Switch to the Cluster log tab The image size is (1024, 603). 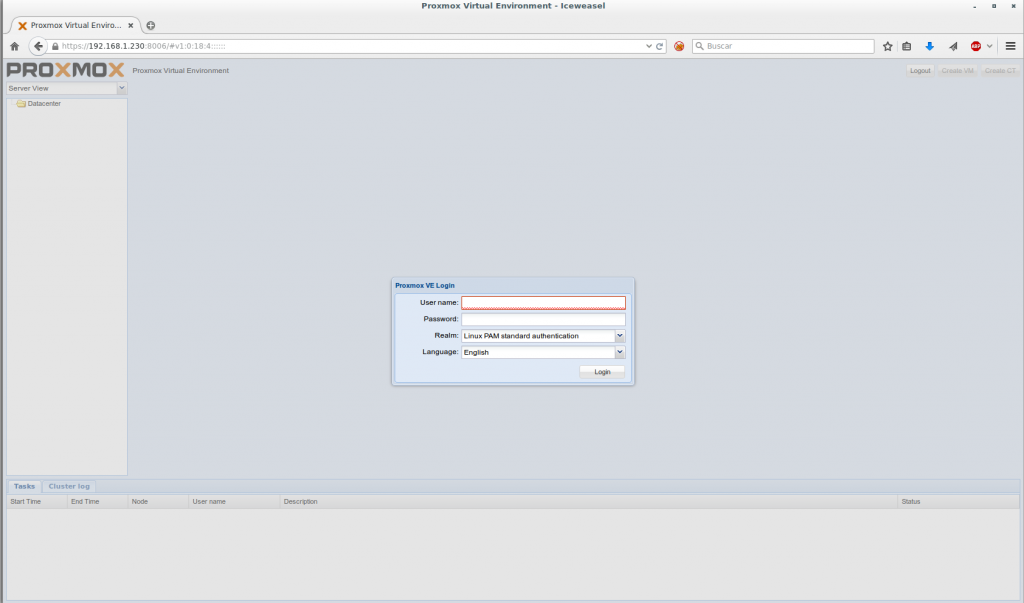69,486
